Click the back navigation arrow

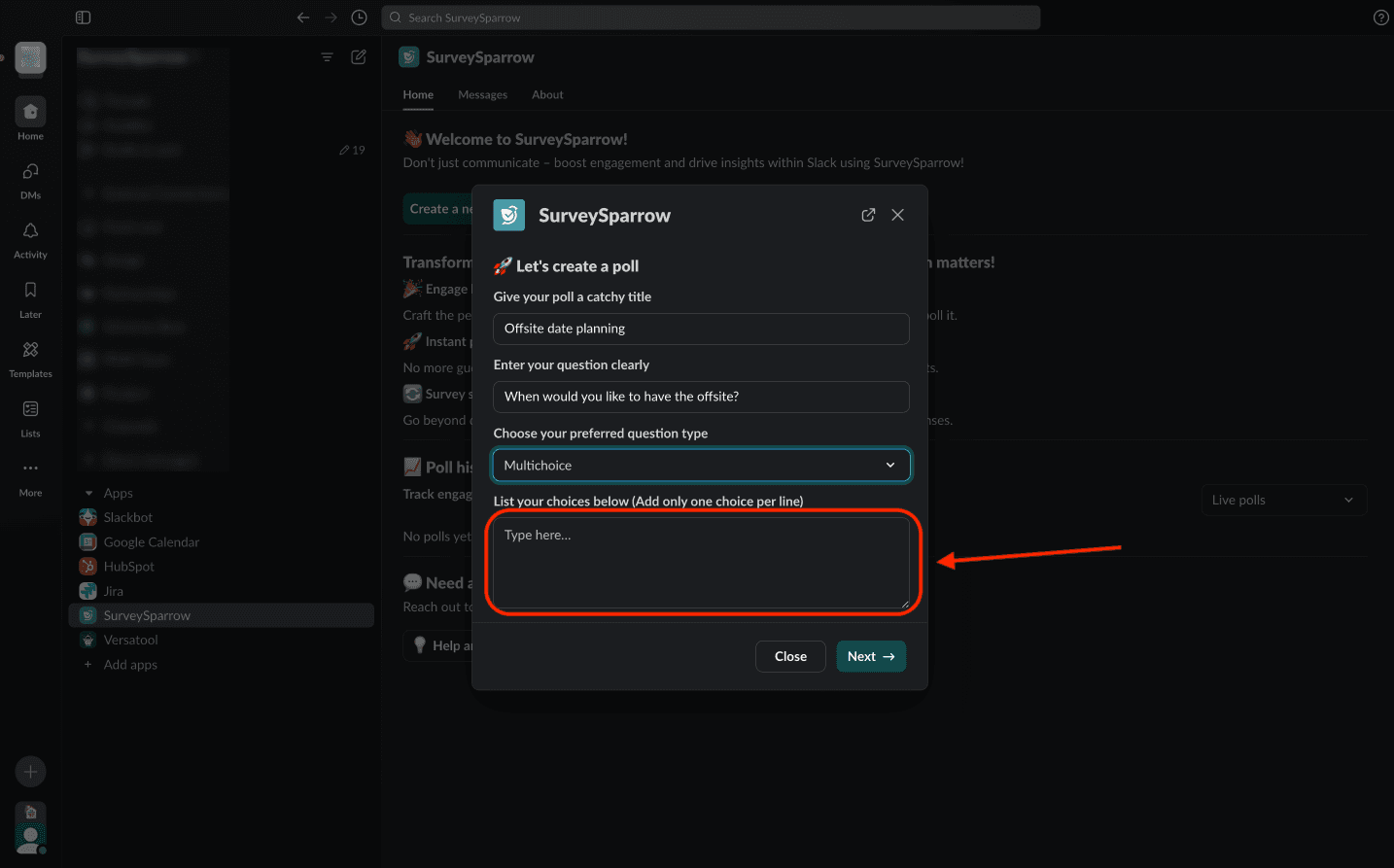[303, 17]
